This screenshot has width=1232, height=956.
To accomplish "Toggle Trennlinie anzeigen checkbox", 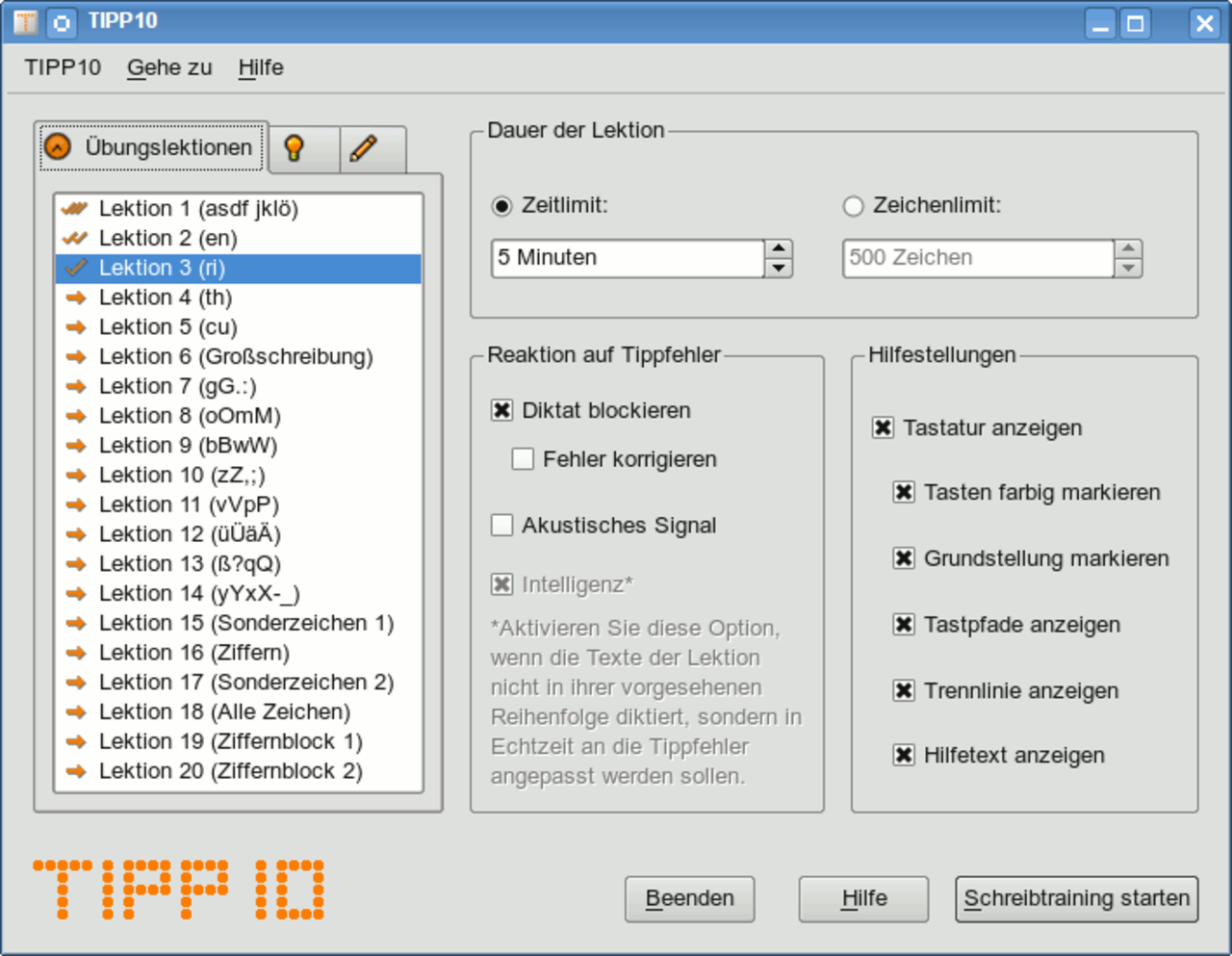I will click(x=904, y=690).
